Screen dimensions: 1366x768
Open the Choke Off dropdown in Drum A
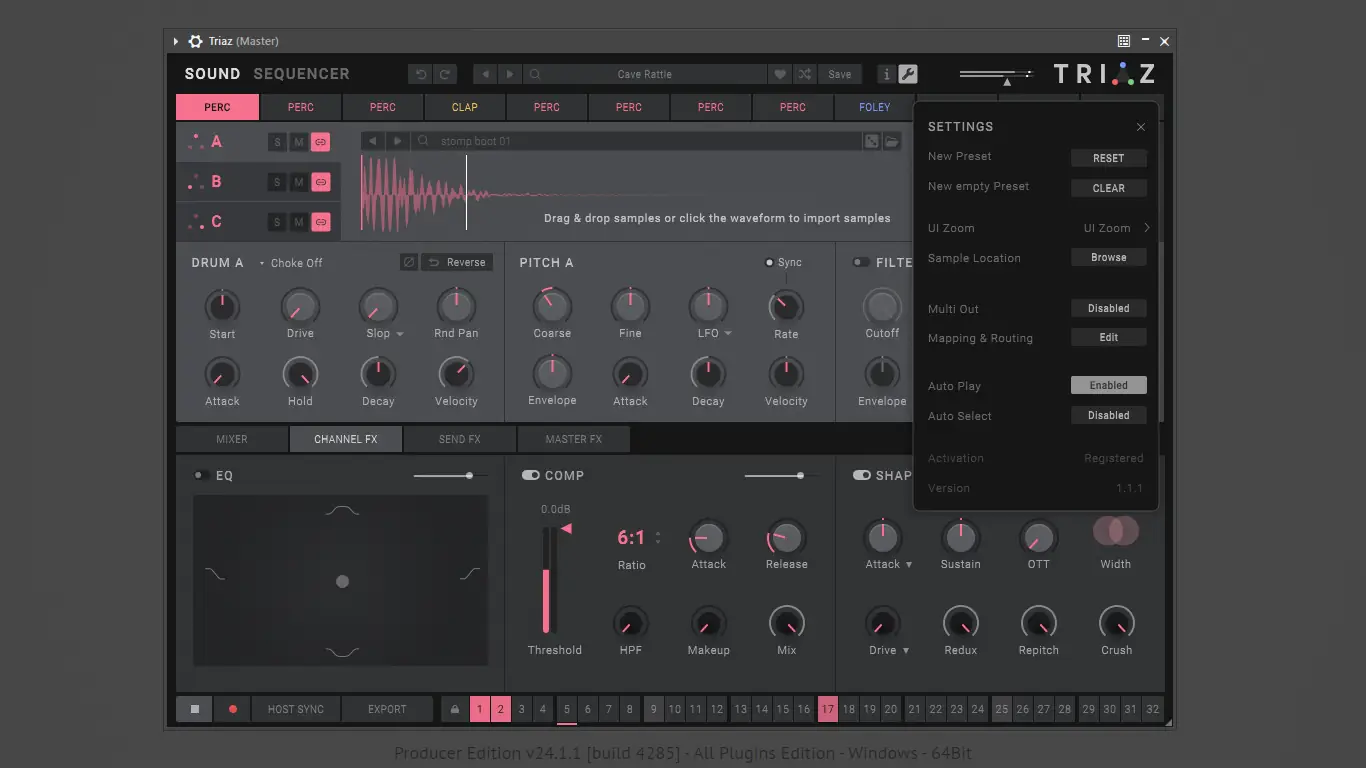[x=291, y=263]
